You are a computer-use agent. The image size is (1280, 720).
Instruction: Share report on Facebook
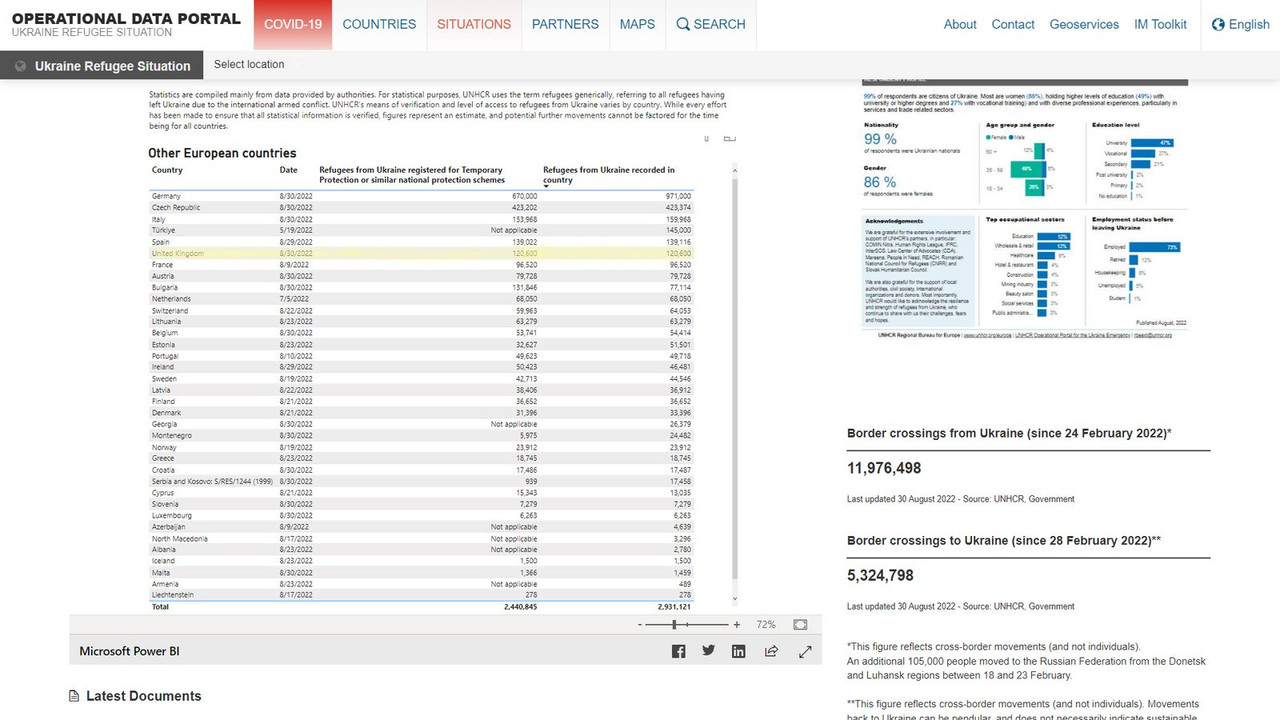[x=678, y=651]
